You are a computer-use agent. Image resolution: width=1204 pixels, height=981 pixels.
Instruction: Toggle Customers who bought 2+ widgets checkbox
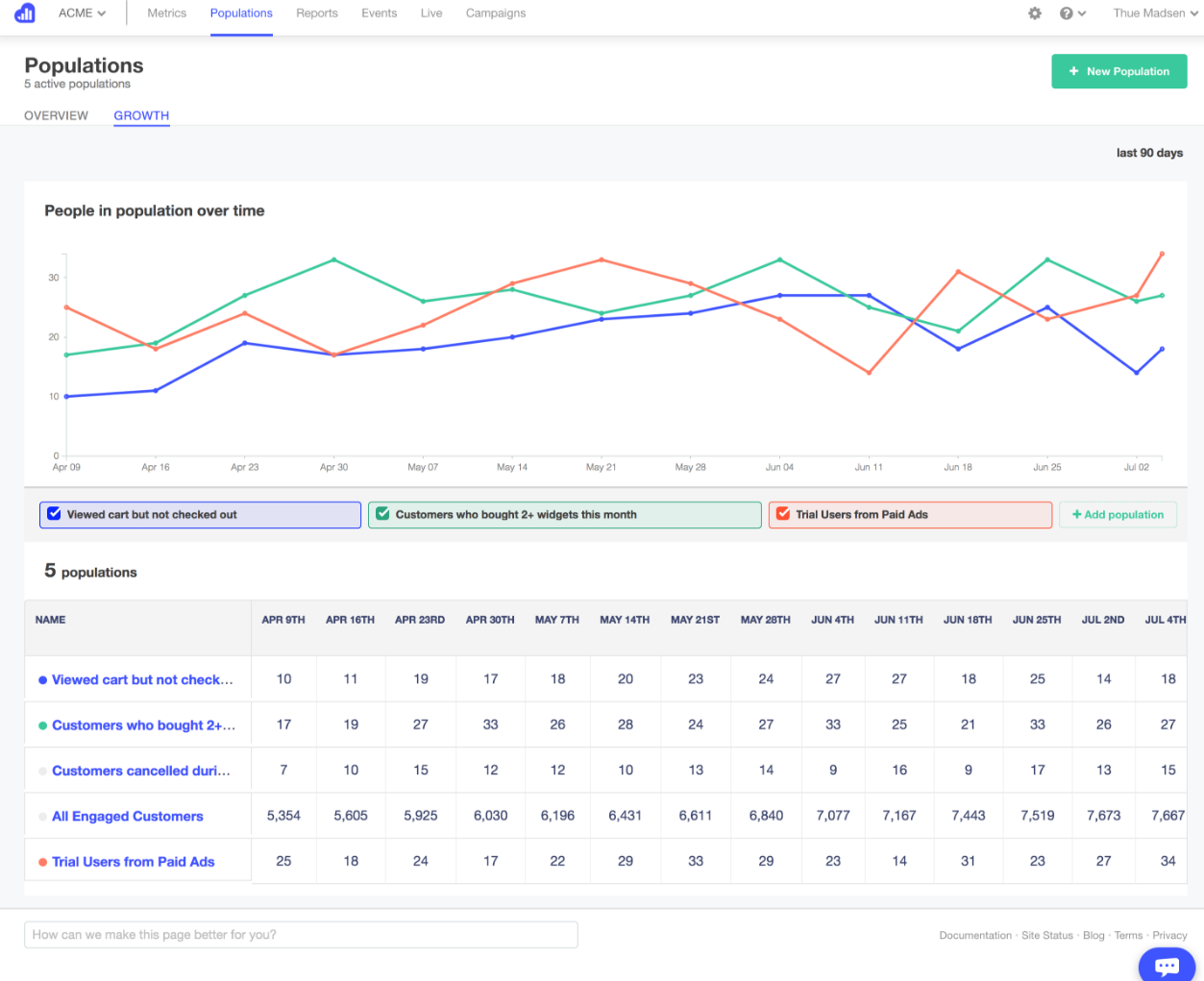click(x=382, y=514)
